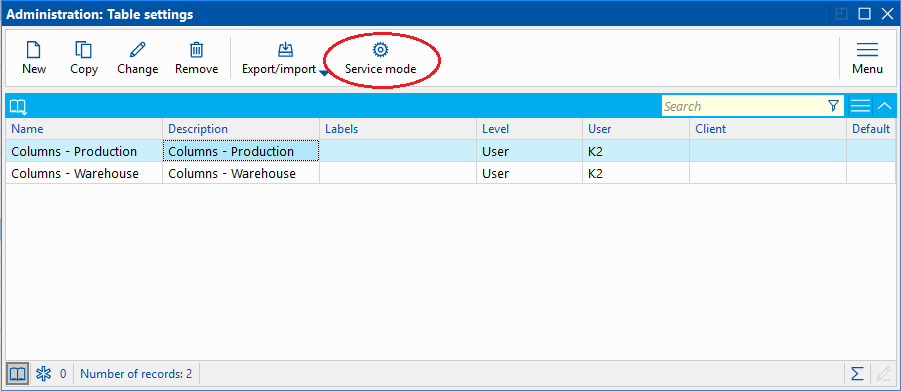
Task: Open the grid options lines menu beside search
Action: click(x=860, y=106)
